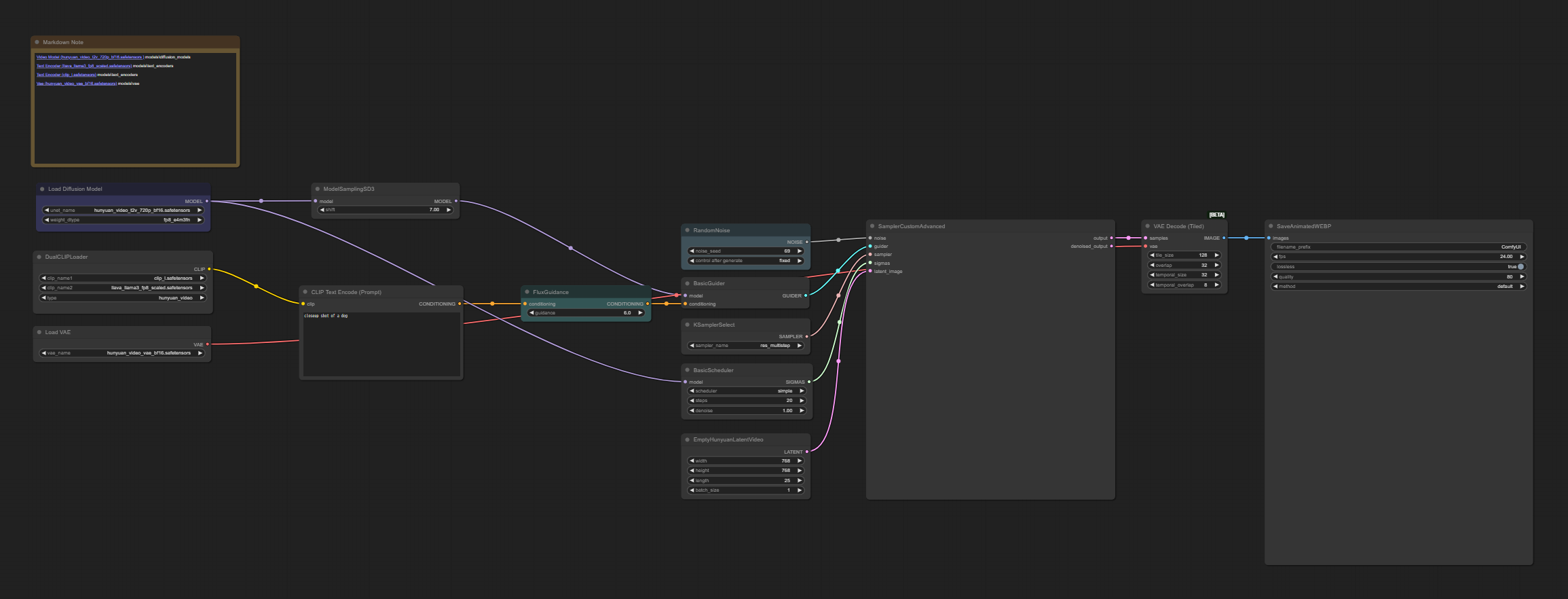This screenshot has height=599, width=1568.
Task: Open the Vae hunyuan_video_vae_bf16 link
Action: (x=76, y=84)
